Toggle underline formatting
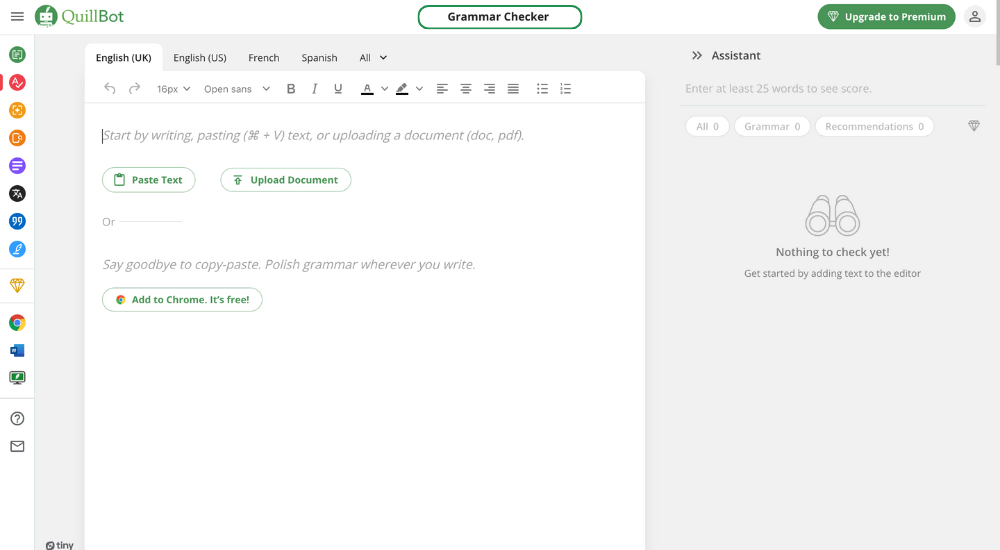Viewport: 1000px width, 550px height. click(338, 89)
